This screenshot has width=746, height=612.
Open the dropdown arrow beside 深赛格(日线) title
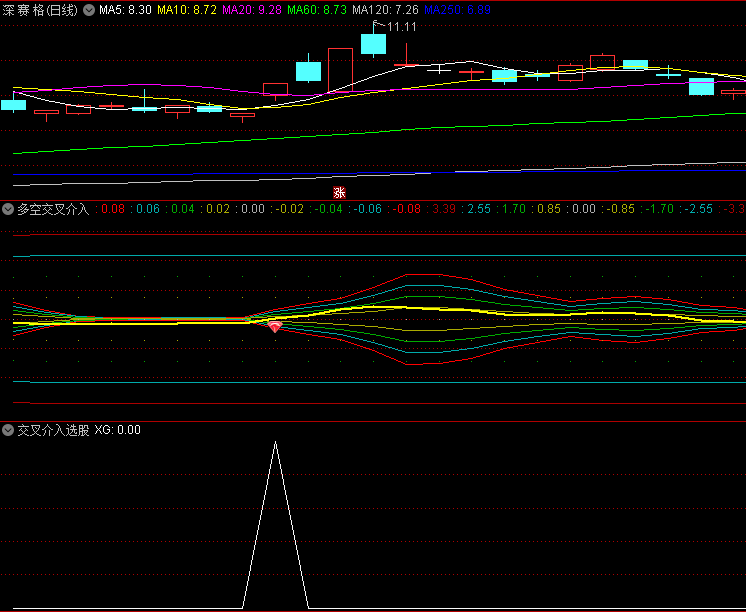(89, 9)
